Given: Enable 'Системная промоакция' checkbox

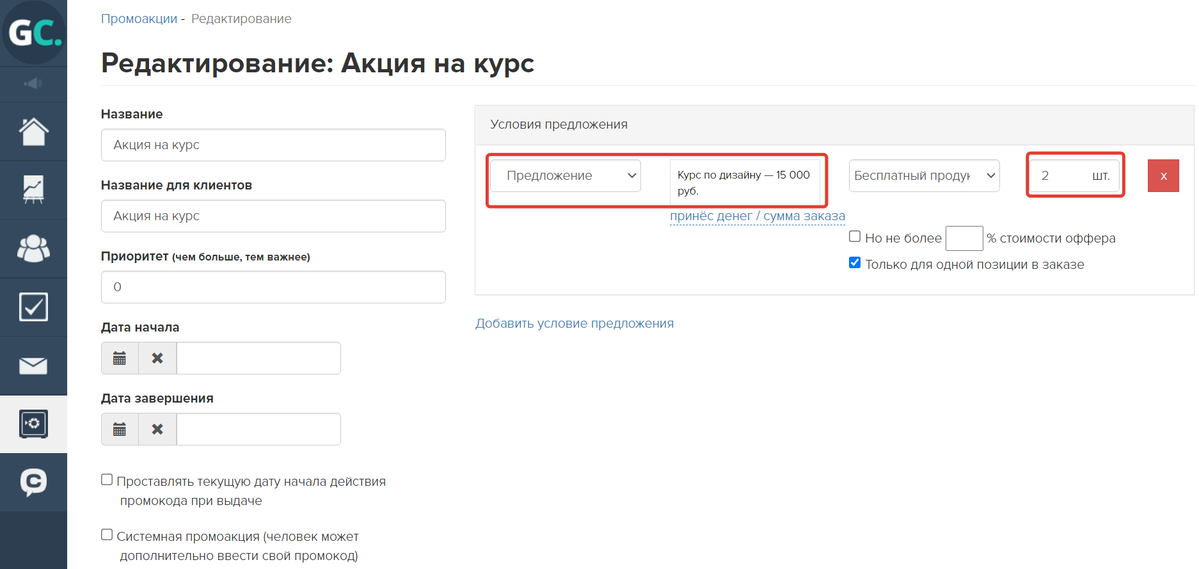Looking at the screenshot, I should (x=107, y=536).
